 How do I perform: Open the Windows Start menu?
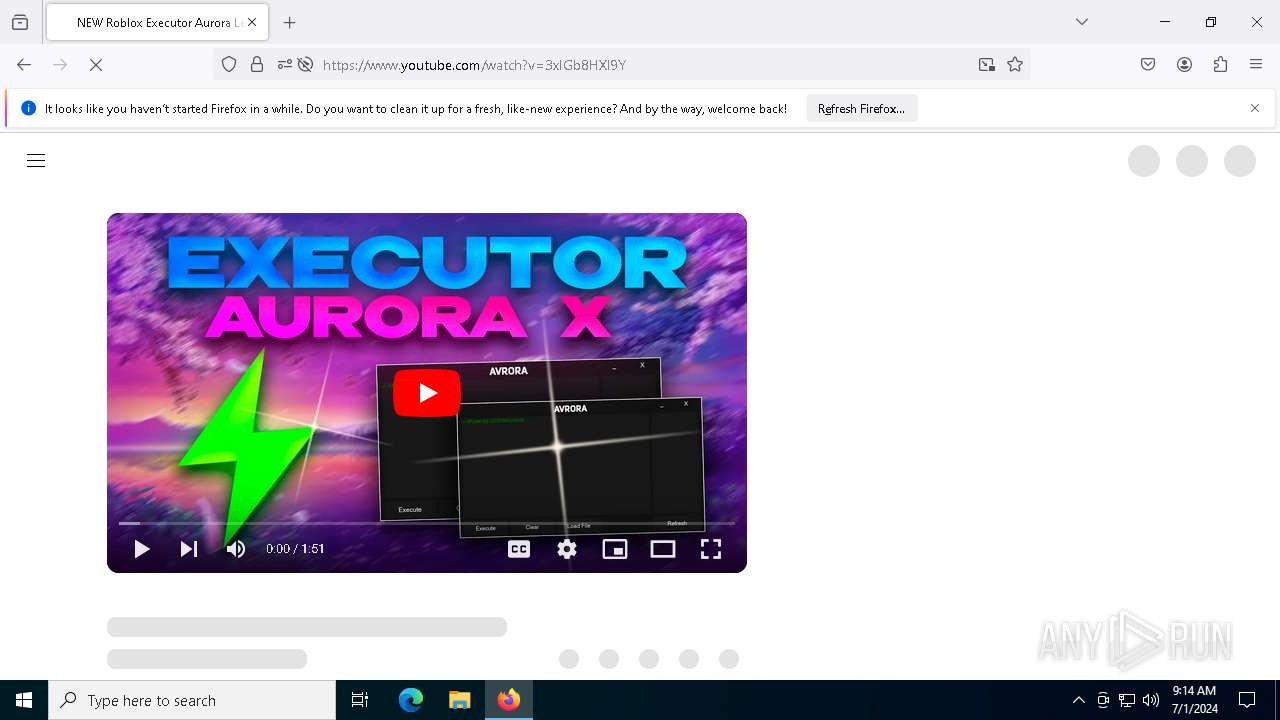tap(24, 700)
